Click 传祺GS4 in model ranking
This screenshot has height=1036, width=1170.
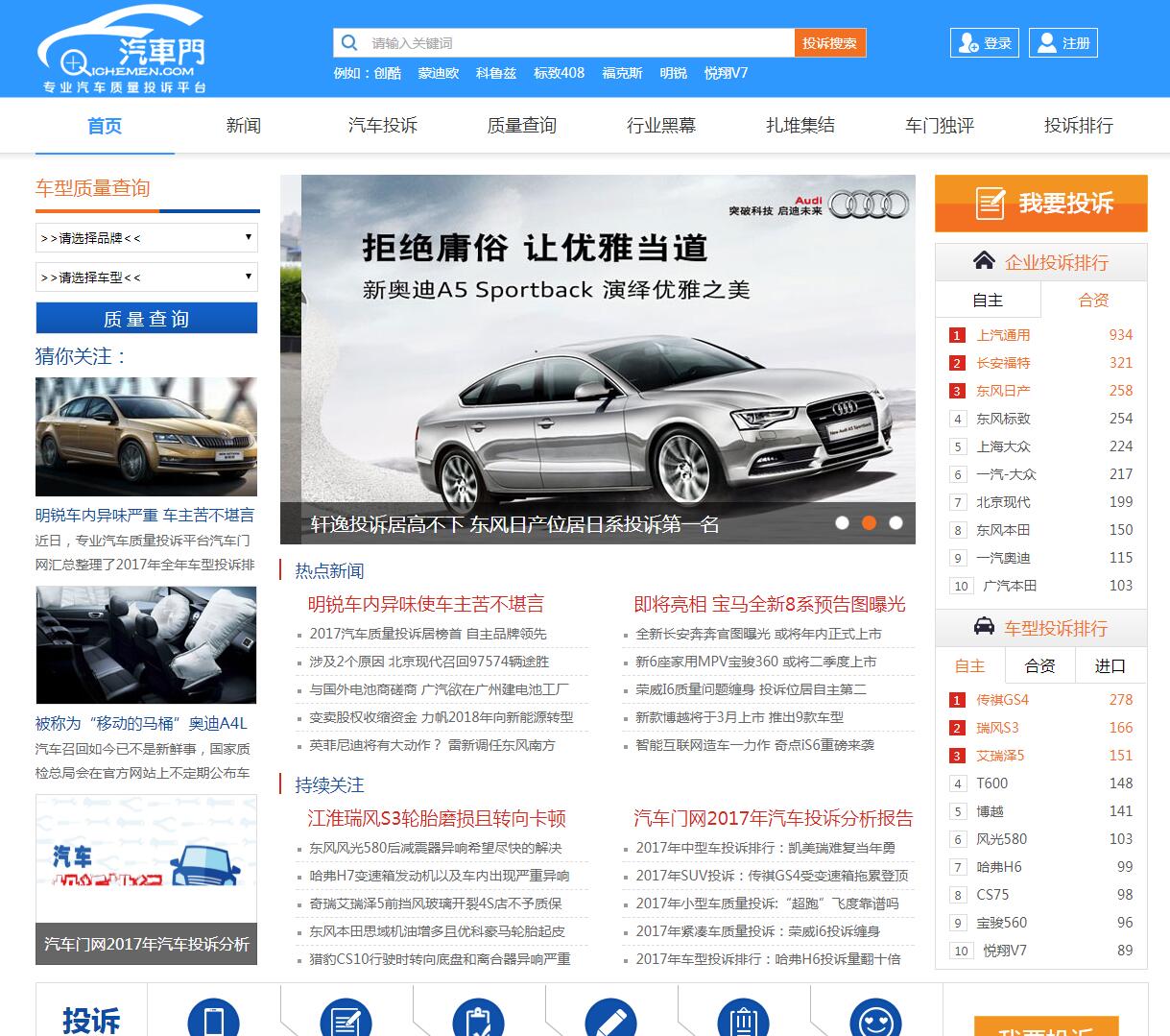1002,700
